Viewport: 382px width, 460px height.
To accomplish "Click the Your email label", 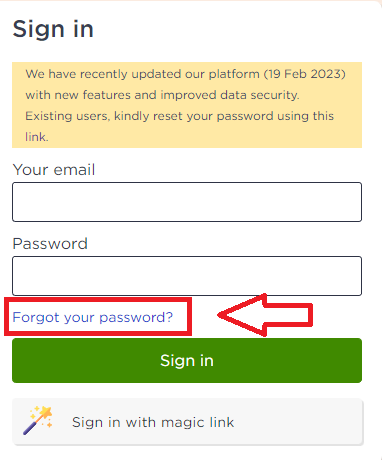I will pos(54,170).
